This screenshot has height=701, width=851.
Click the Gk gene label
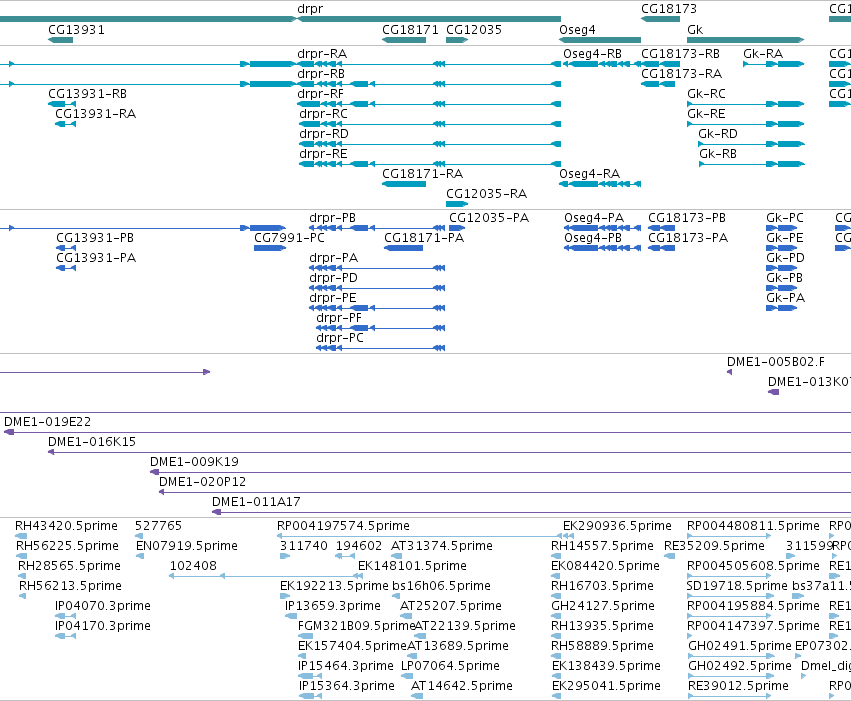point(695,30)
